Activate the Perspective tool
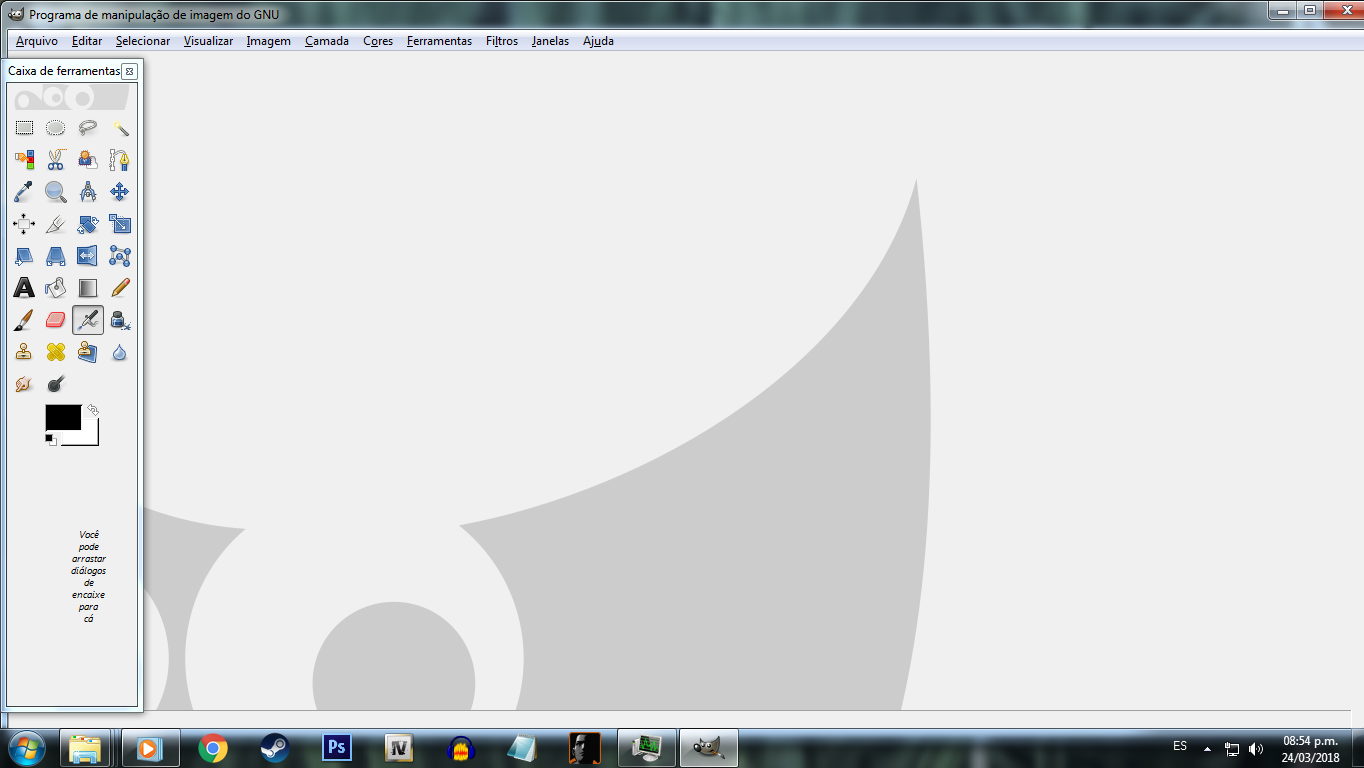 click(x=56, y=256)
